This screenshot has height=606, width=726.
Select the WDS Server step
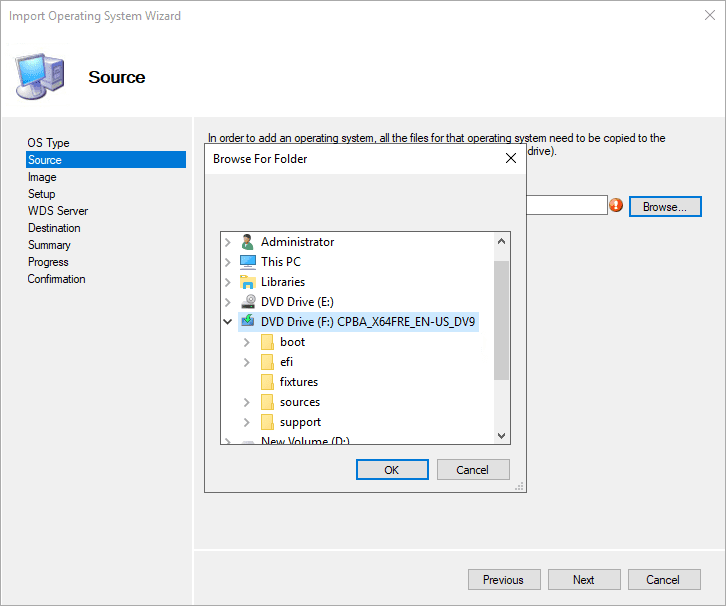coord(58,211)
